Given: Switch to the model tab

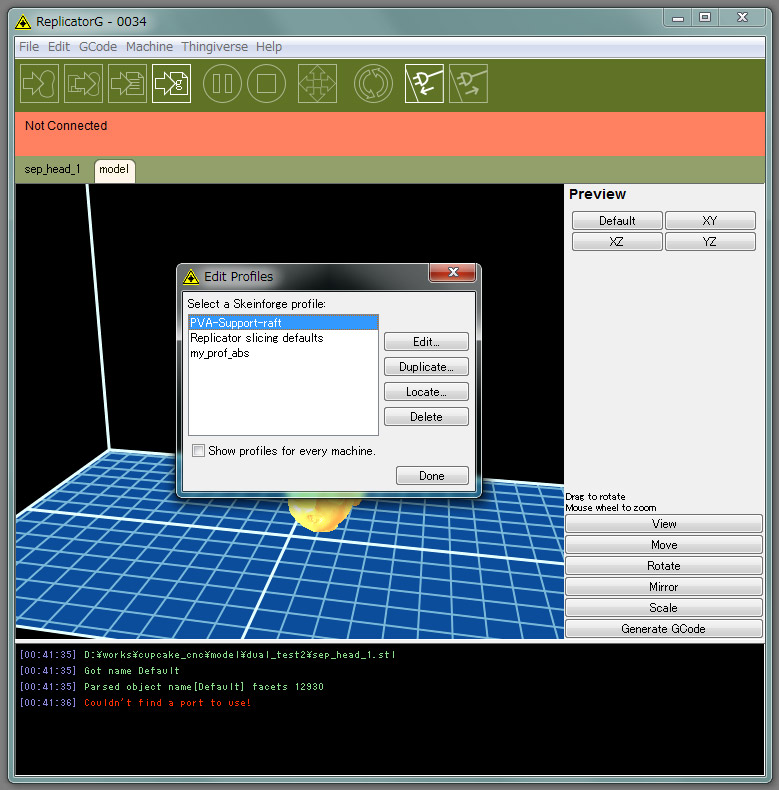Looking at the screenshot, I should (x=114, y=170).
